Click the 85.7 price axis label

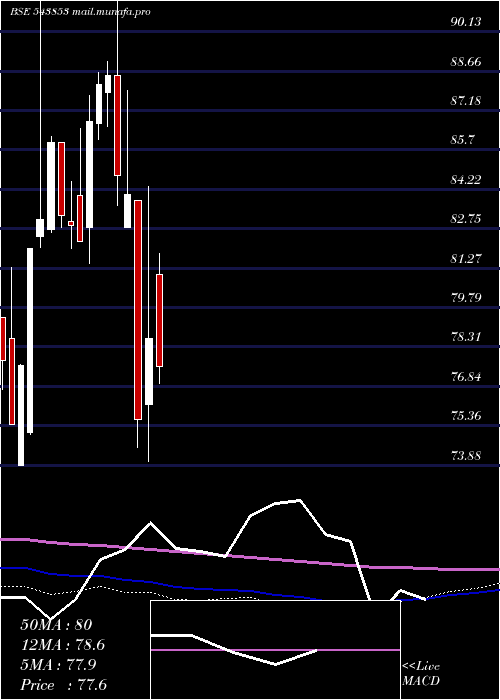click(462, 140)
